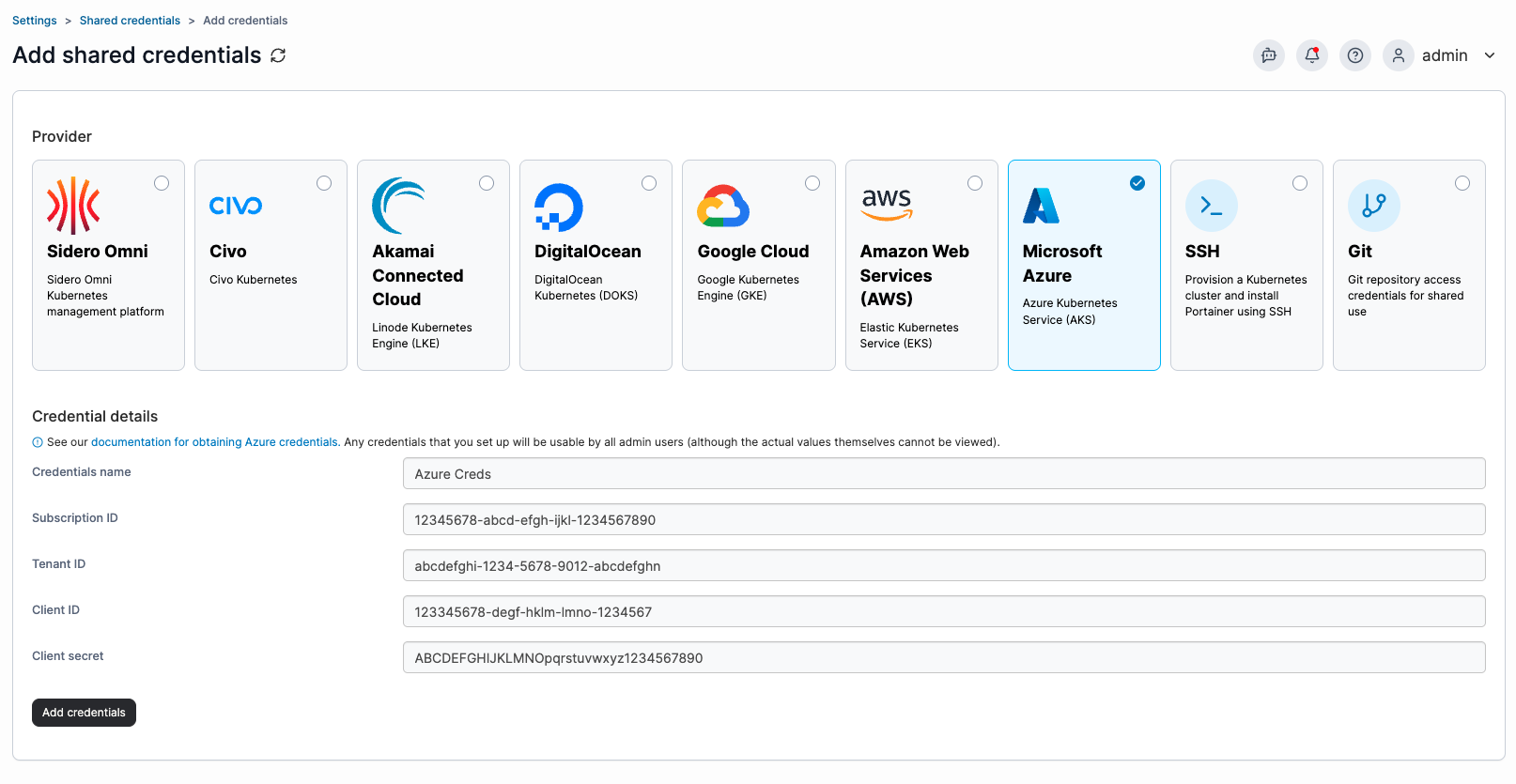Select the Amazon Web Services radio button

975,183
